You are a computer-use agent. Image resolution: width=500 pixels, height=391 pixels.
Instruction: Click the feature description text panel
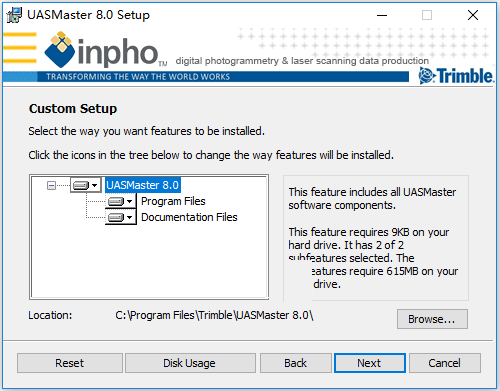[376, 238]
